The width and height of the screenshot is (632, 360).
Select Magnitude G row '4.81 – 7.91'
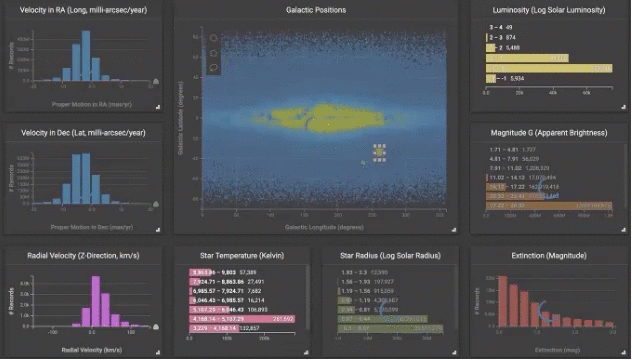[549, 159]
